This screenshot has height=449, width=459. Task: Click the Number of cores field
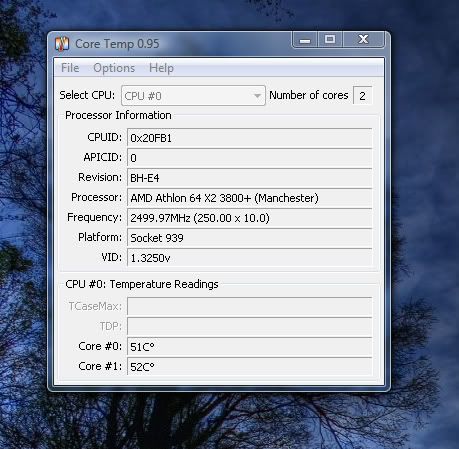(362, 96)
